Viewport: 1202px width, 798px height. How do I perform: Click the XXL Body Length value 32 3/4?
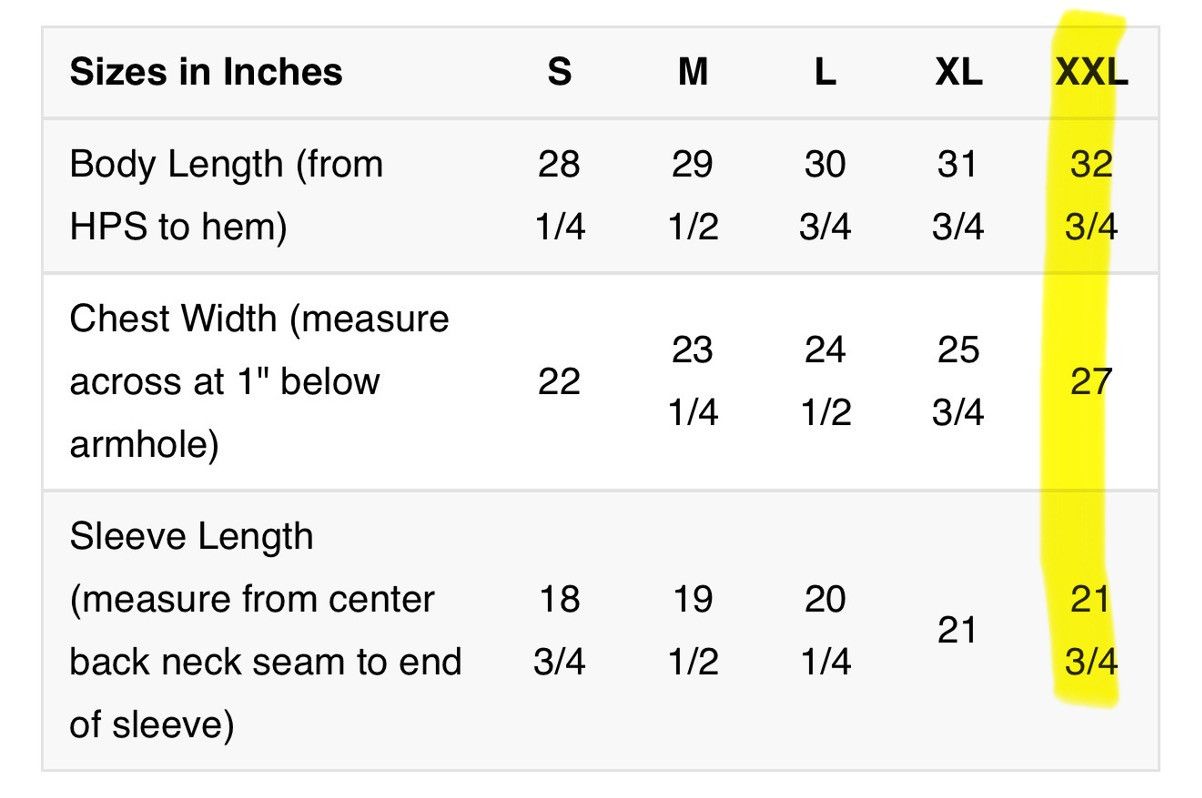click(x=1091, y=195)
